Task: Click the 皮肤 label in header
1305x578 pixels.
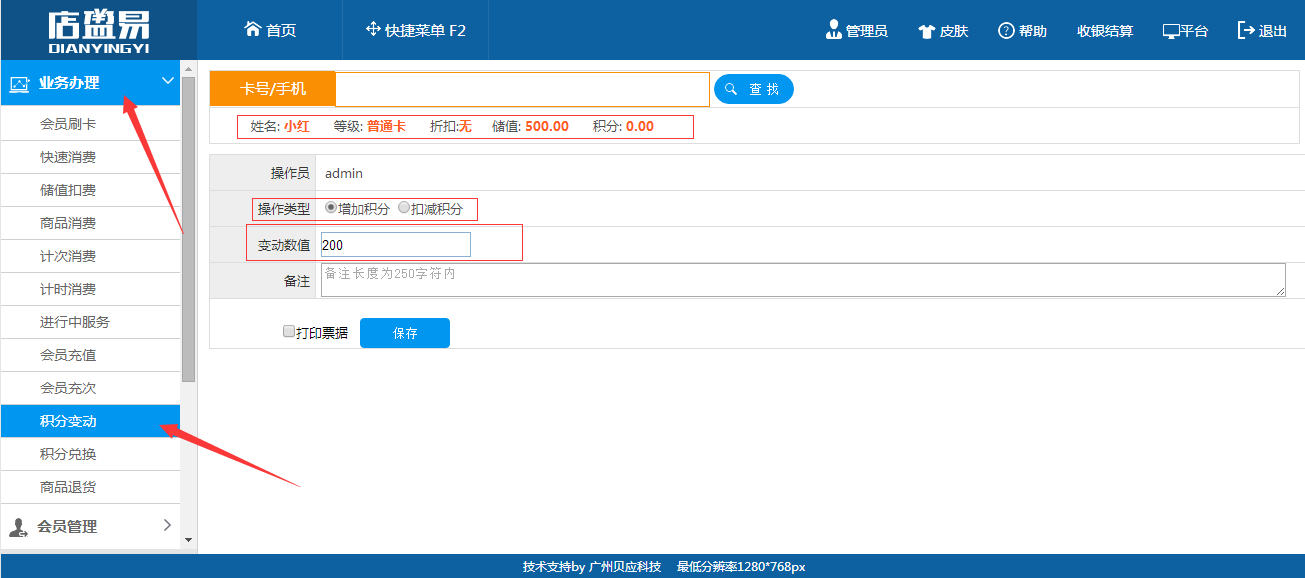Action: pos(954,31)
